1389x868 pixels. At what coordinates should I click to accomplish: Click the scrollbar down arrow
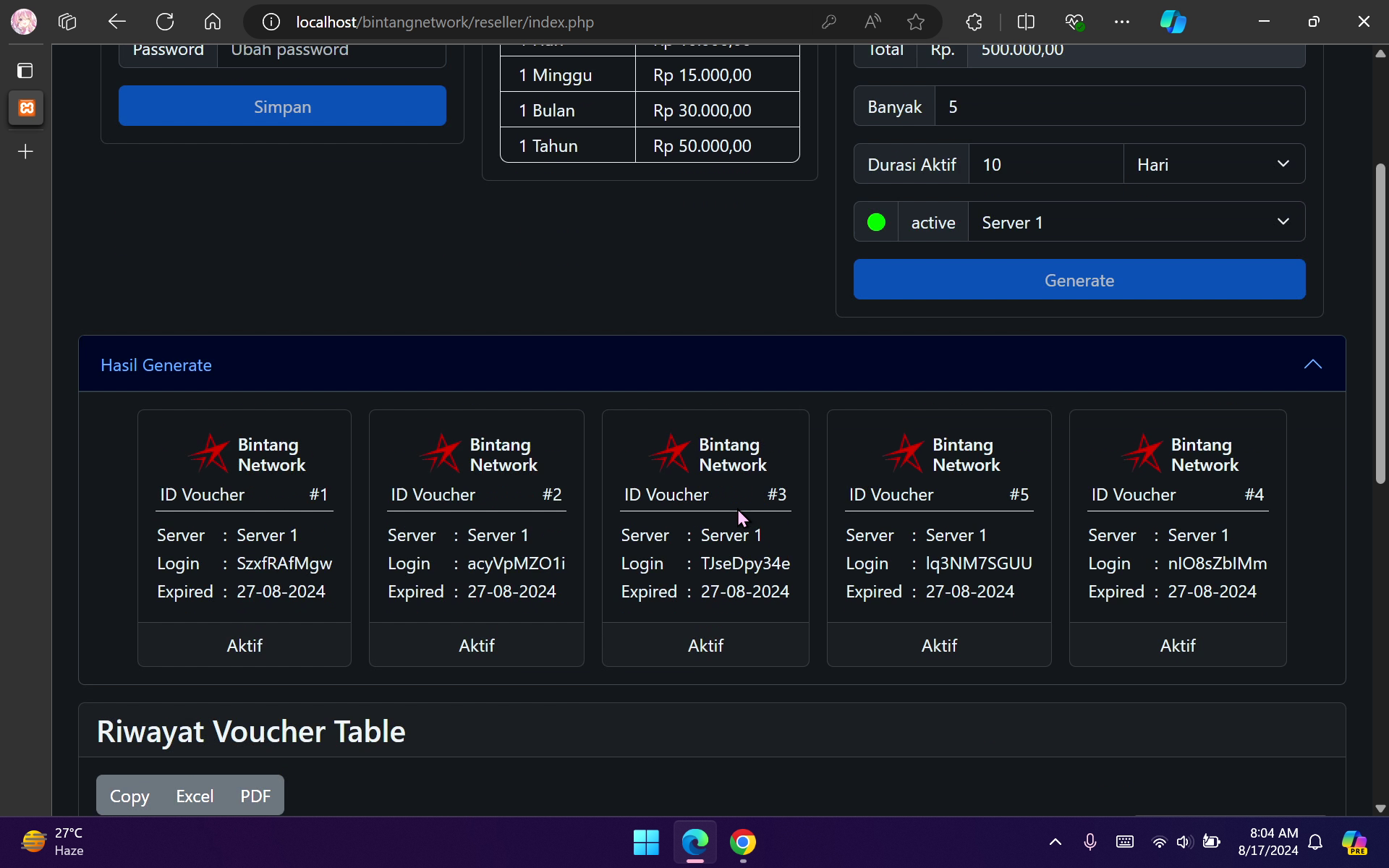pos(1380,809)
